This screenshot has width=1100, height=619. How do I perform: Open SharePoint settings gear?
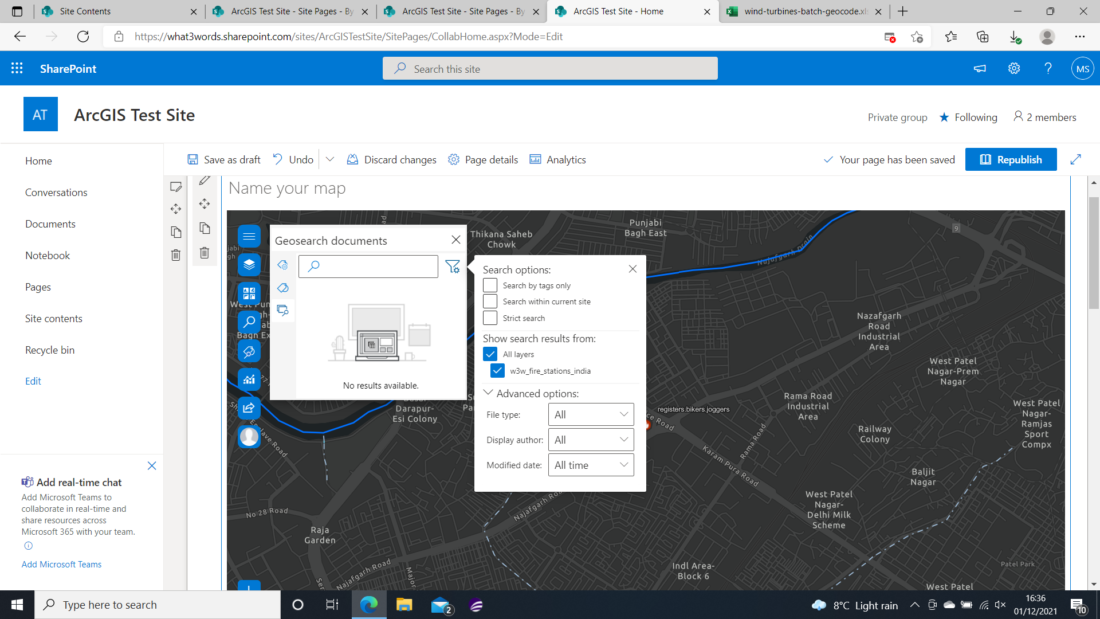point(1014,69)
